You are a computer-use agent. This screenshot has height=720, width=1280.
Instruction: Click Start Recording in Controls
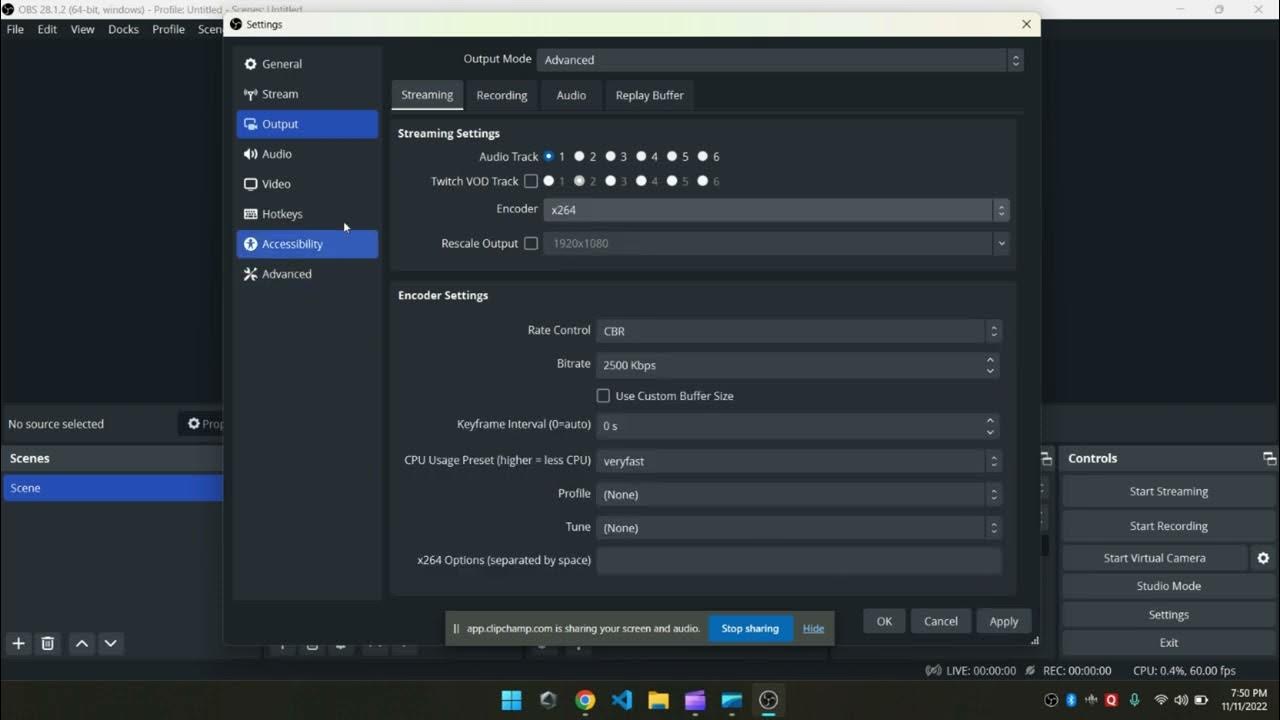(x=1169, y=526)
